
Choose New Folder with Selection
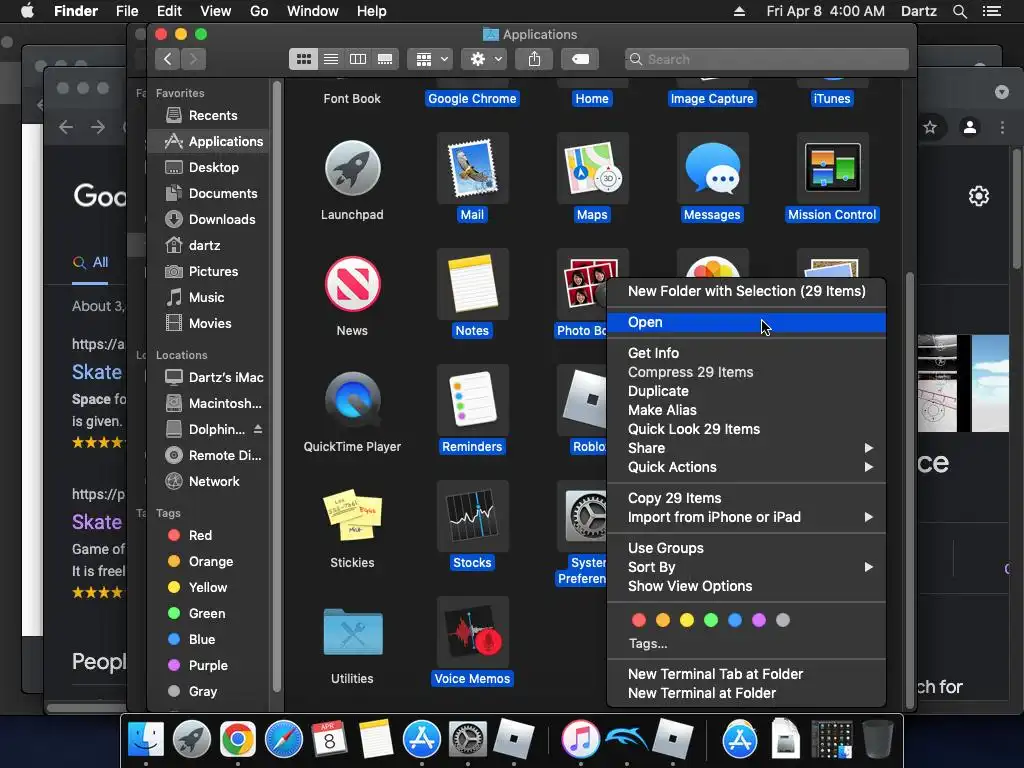tap(746, 291)
